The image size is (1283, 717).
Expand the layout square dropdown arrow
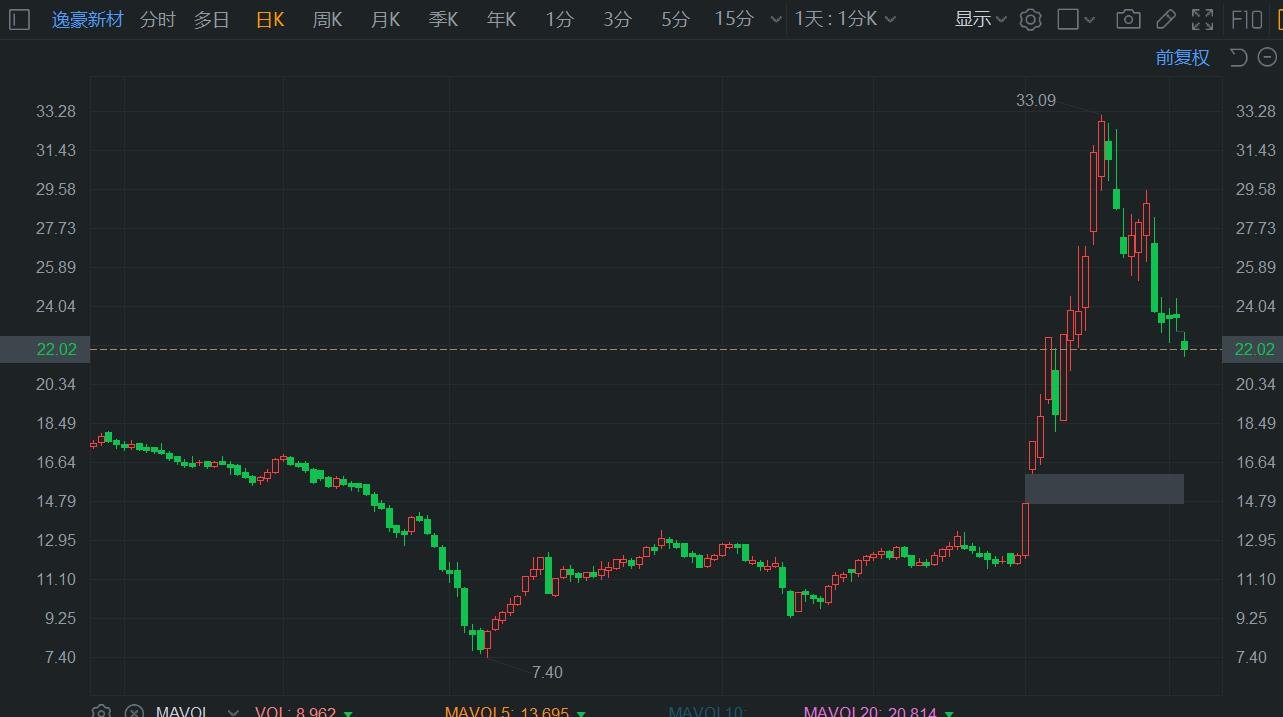[x=1090, y=19]
